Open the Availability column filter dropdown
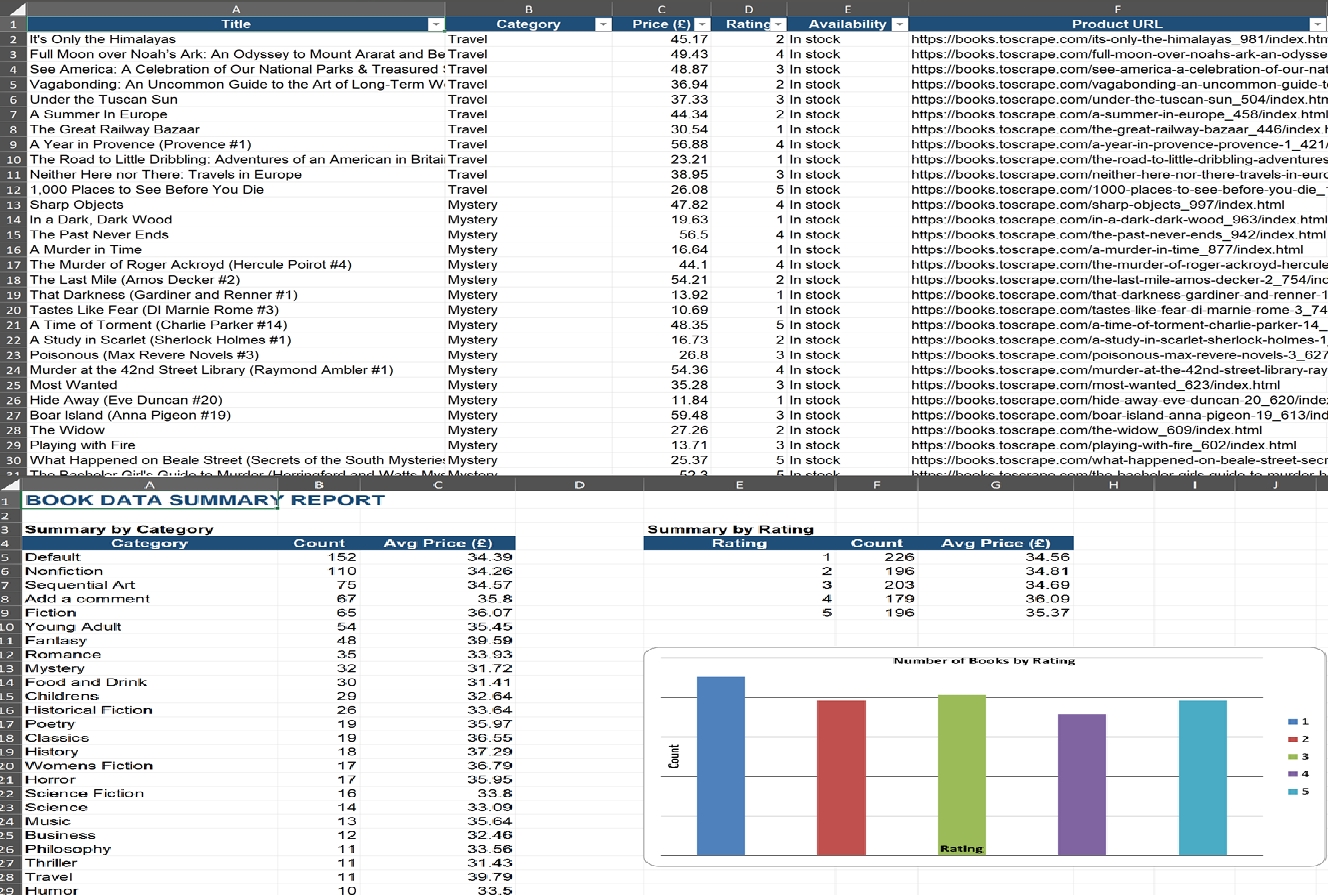 point(899,24)
